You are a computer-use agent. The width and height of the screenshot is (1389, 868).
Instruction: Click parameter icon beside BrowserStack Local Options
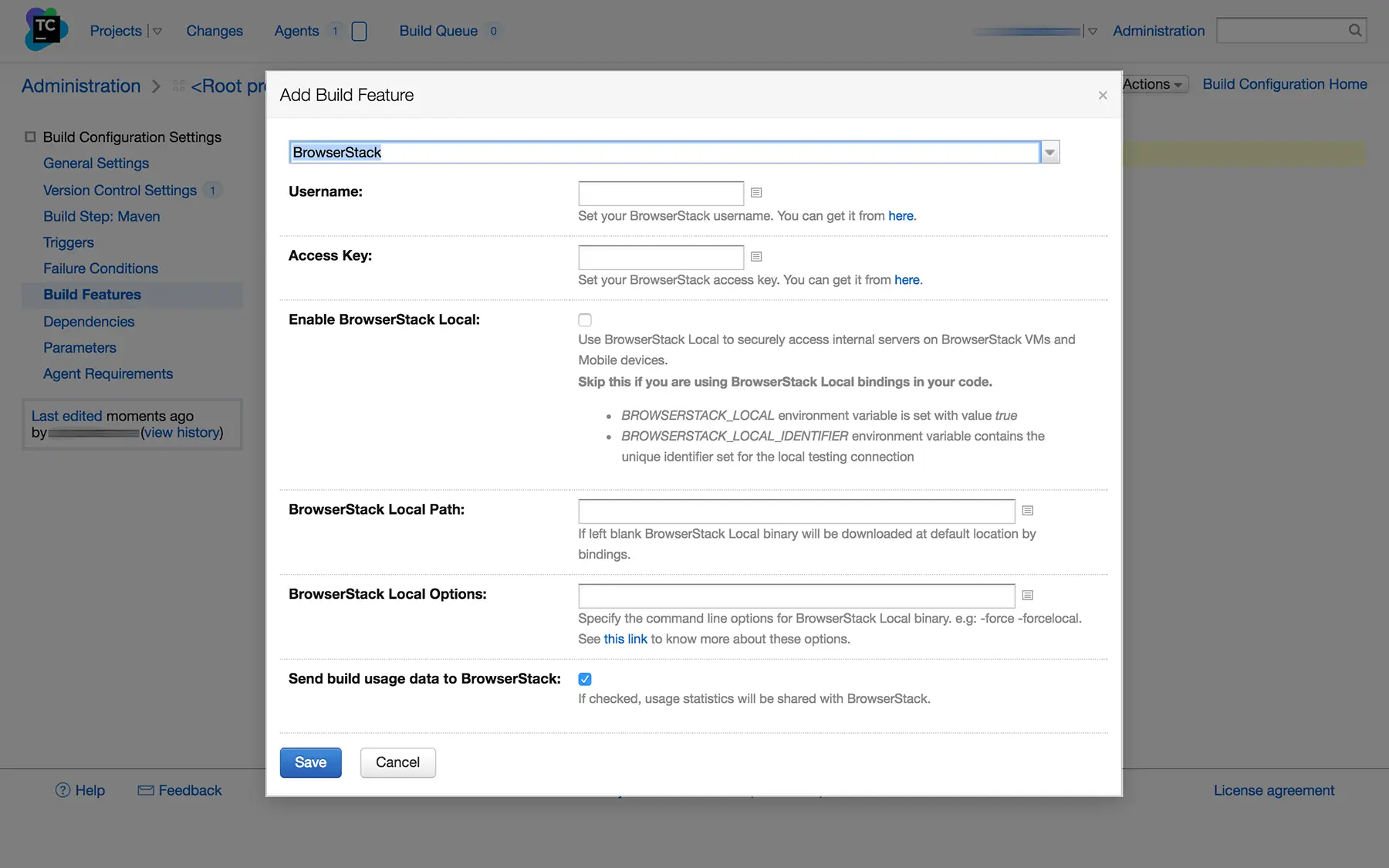[1027, 596]
